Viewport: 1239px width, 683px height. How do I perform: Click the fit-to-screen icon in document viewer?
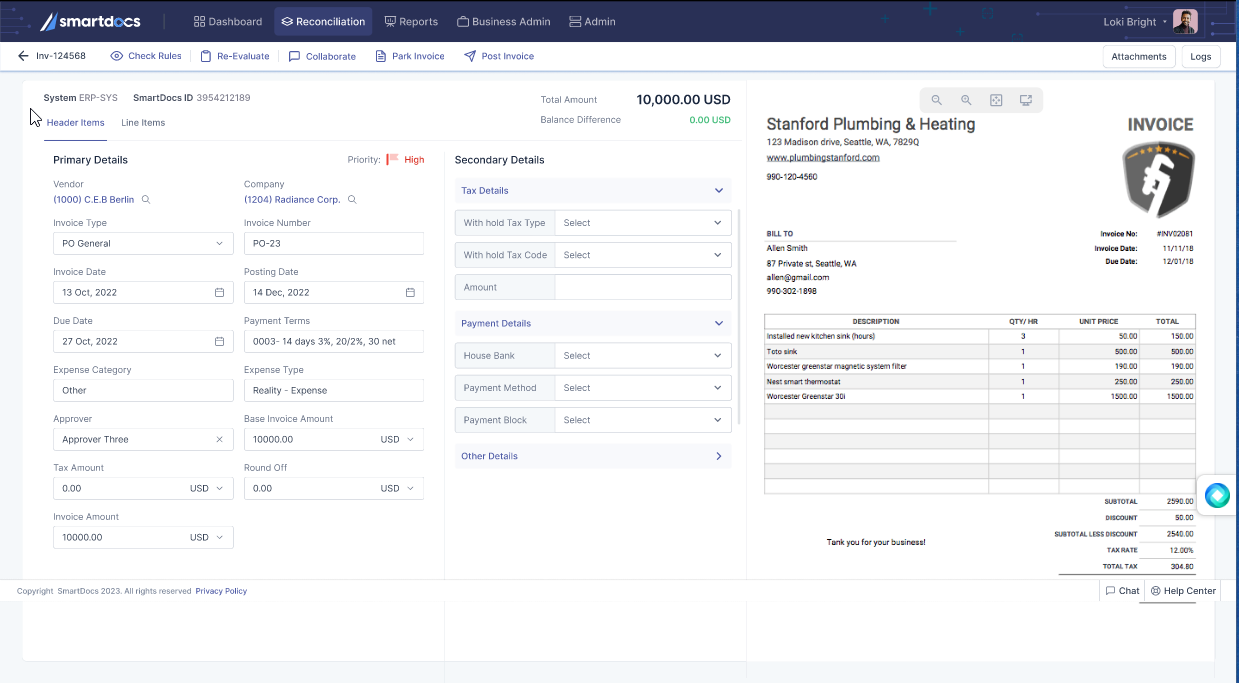click(996, 100)
